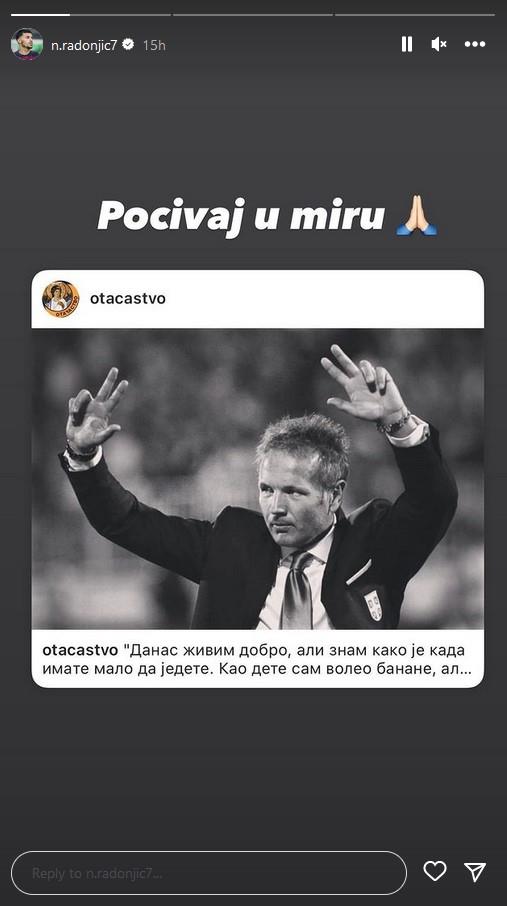This screenshot has width=507, height=906.
Task: Tap the otacastvo round profile avatar
Action: tap(61, 299)
